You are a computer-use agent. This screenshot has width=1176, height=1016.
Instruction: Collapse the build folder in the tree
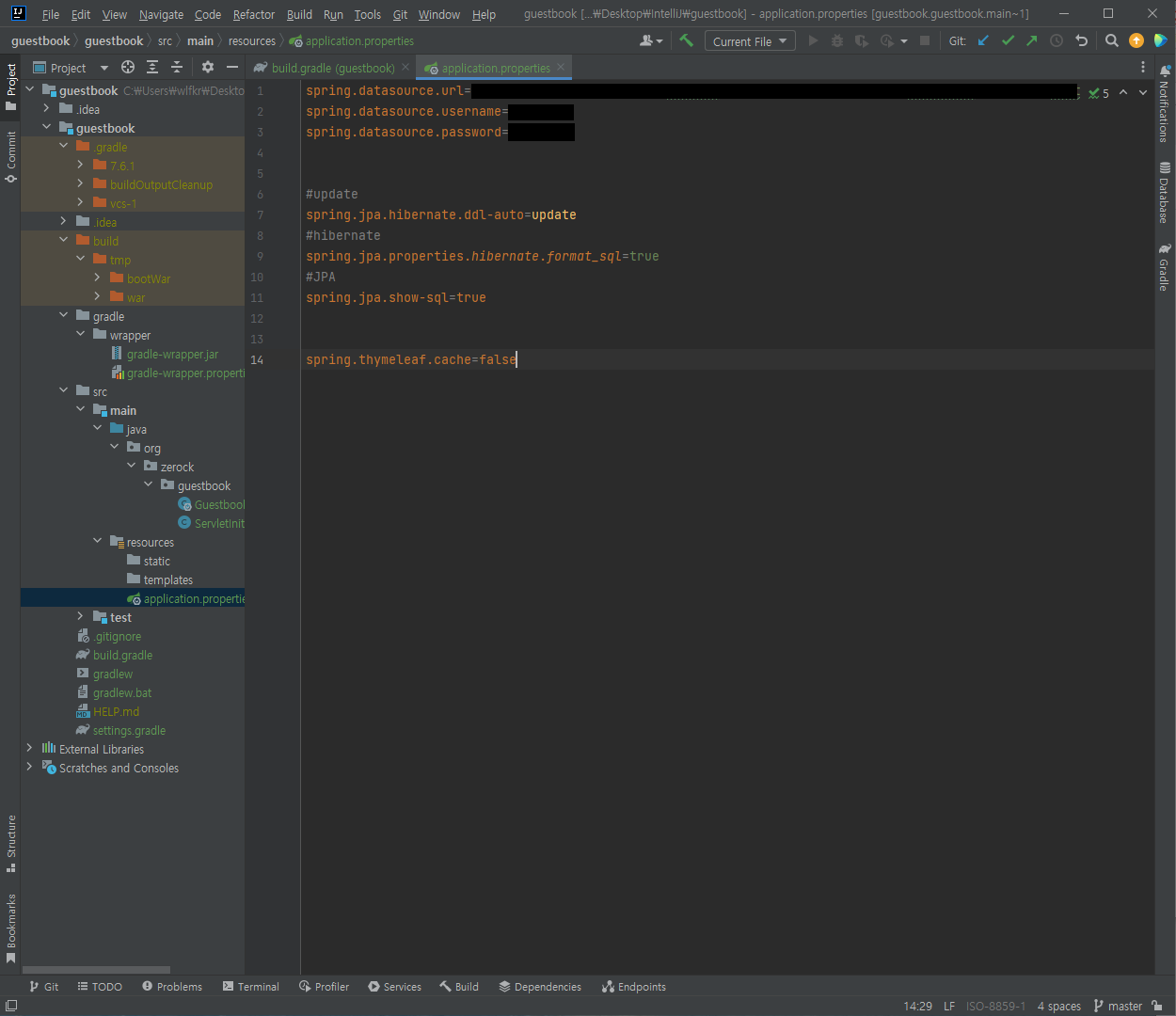pyautogui.click(x=63, y=240)
